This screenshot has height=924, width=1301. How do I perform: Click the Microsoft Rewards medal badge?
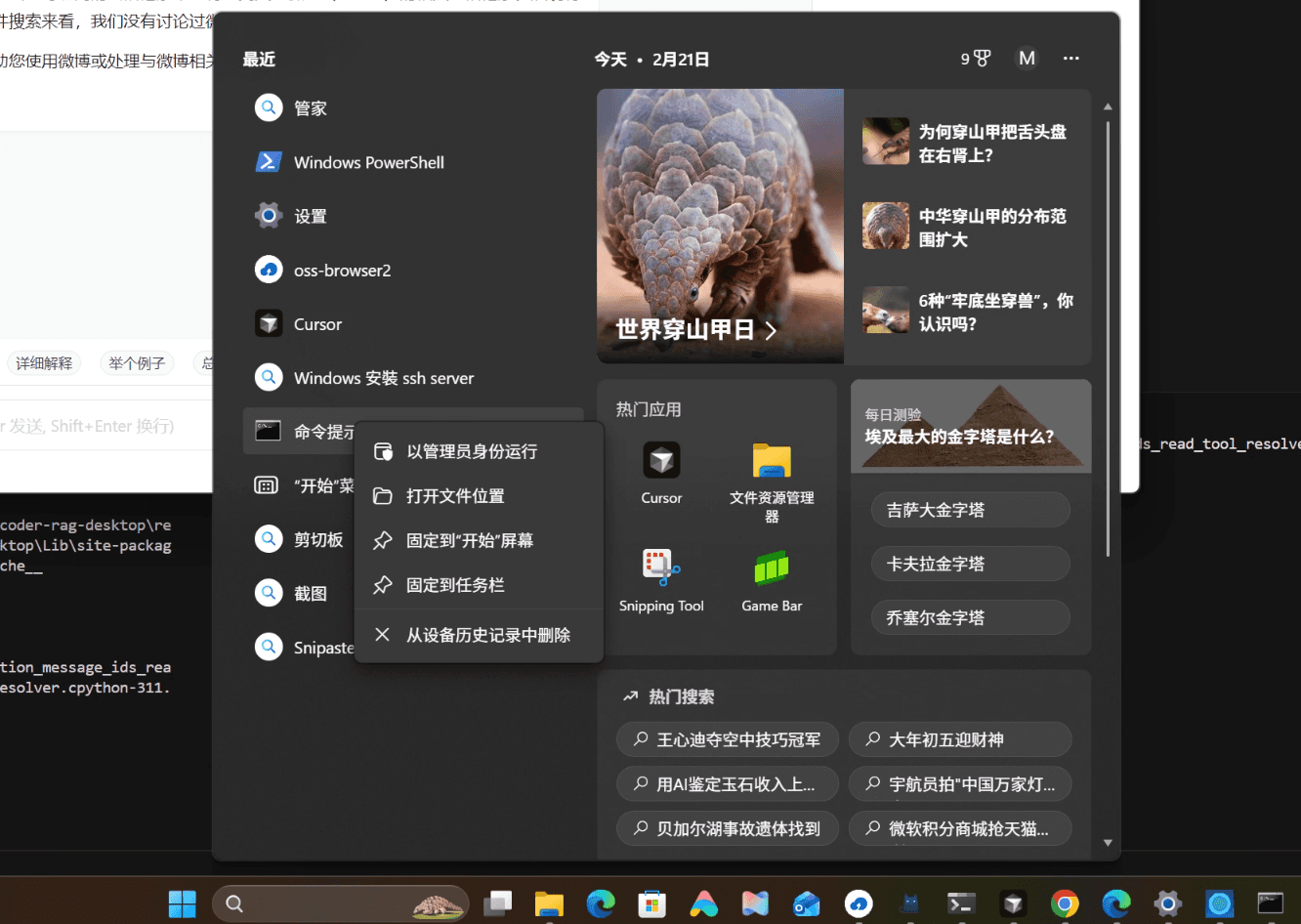click(x=975, y=59)
